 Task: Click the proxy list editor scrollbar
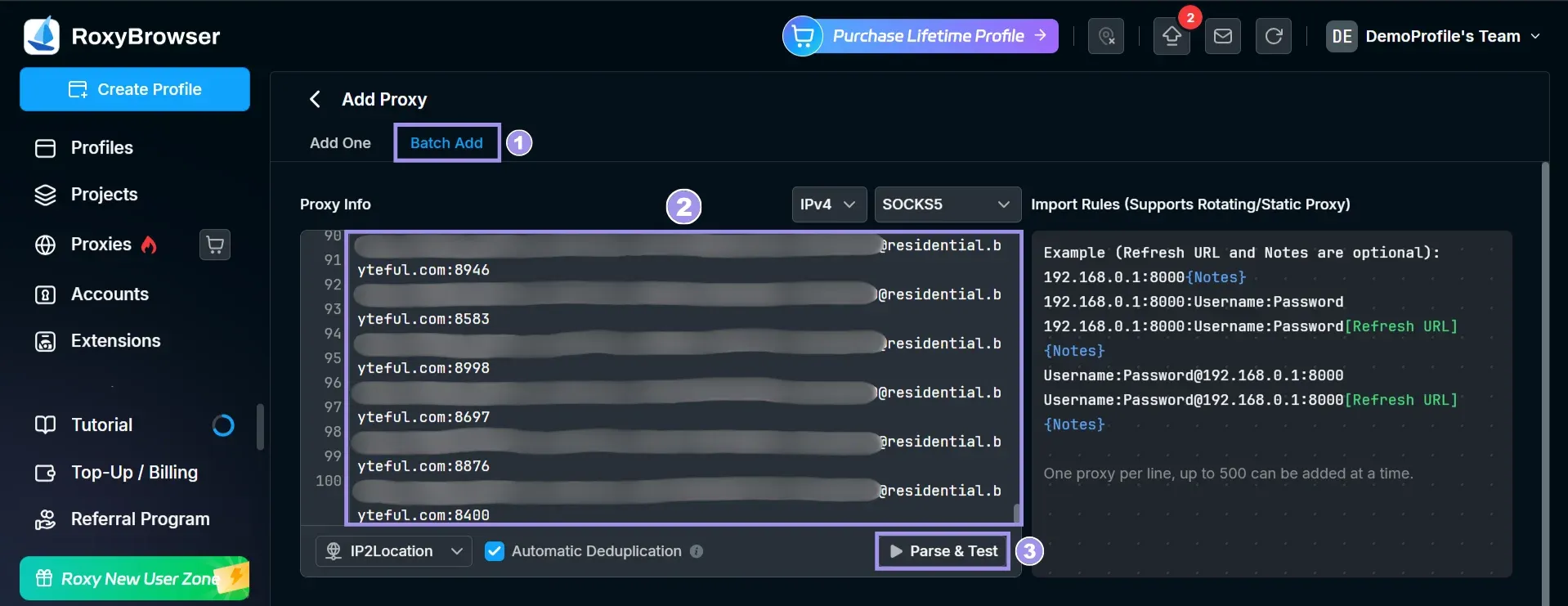[1016, 513]
